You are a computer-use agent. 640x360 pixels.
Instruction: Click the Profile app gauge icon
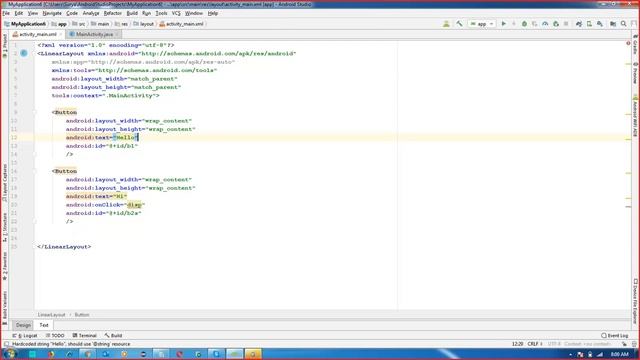[x=545, y=24]
